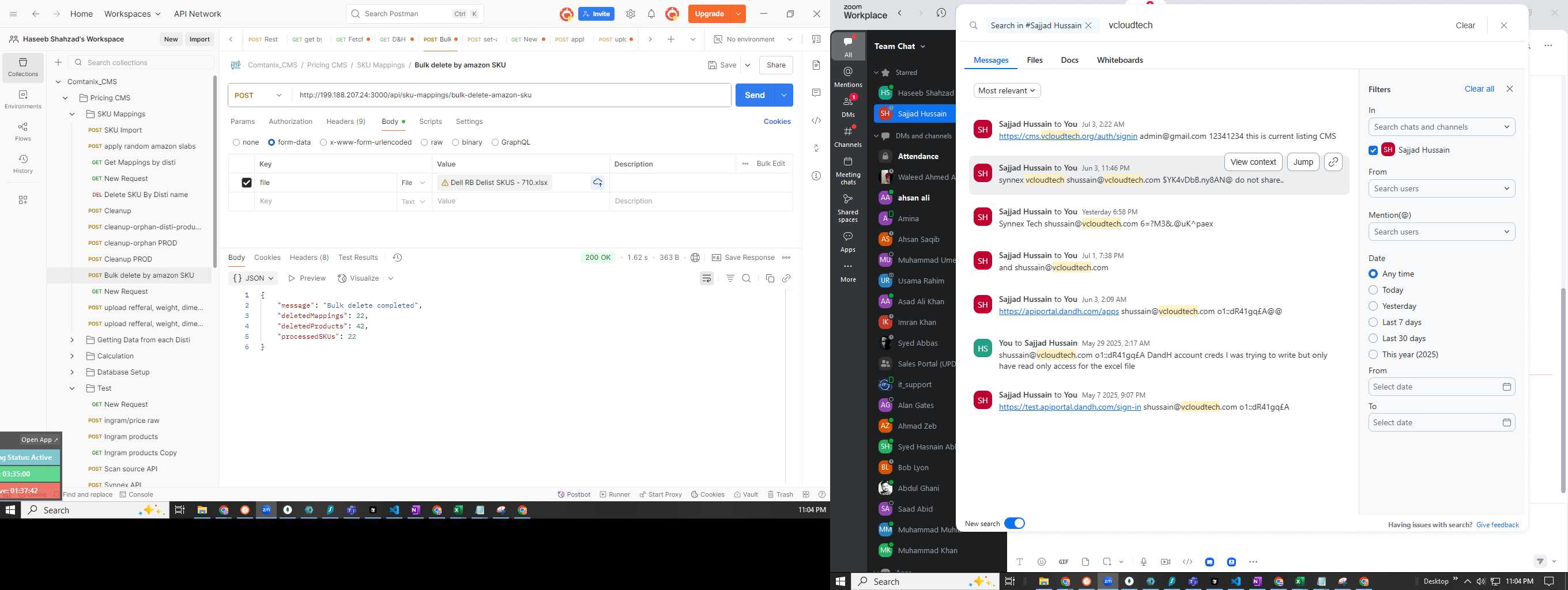The height and width of the screenshot is (590, 1568).
Task: Open the POST method dropdown
Action: pyautogui.click(x=259, y=96)
